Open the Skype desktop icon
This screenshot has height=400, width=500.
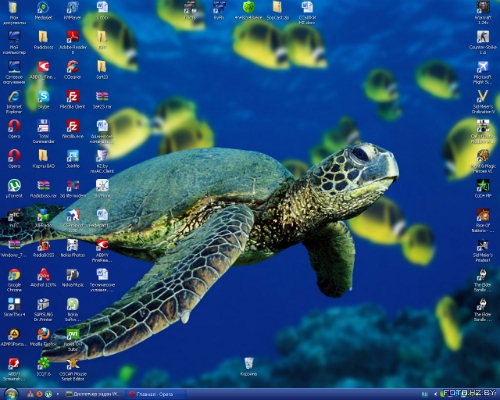pos(43,99)
